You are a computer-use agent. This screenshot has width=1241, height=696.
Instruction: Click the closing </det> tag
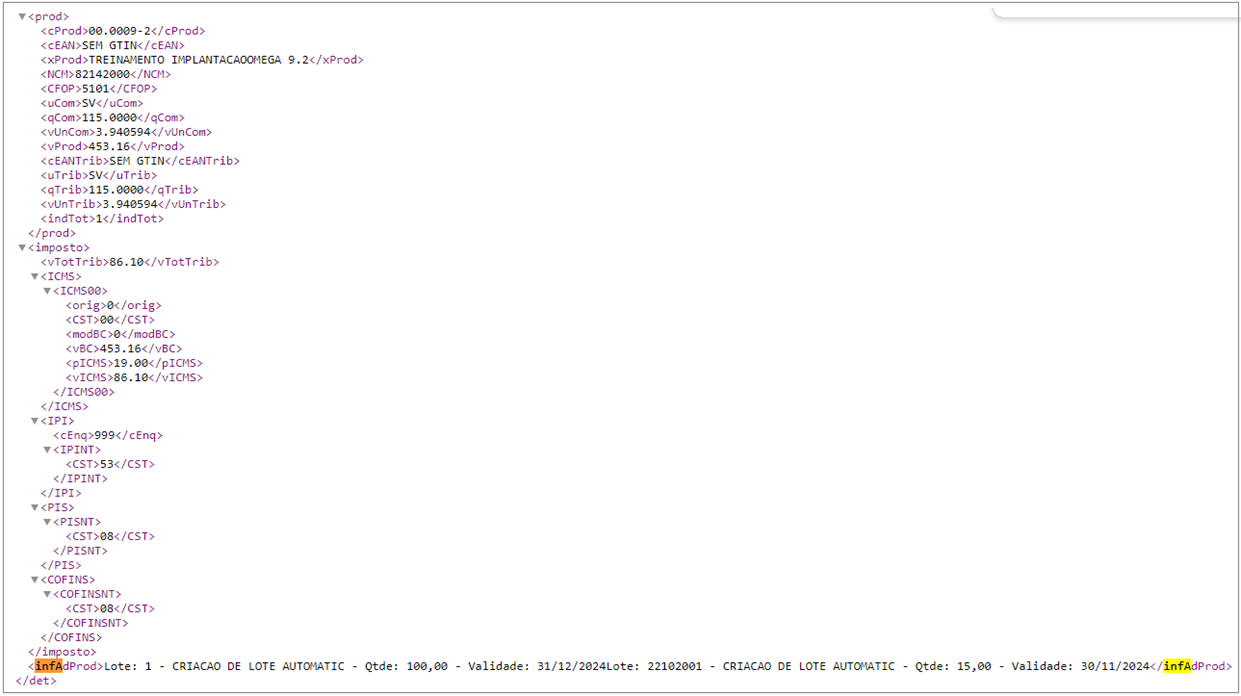36,681
